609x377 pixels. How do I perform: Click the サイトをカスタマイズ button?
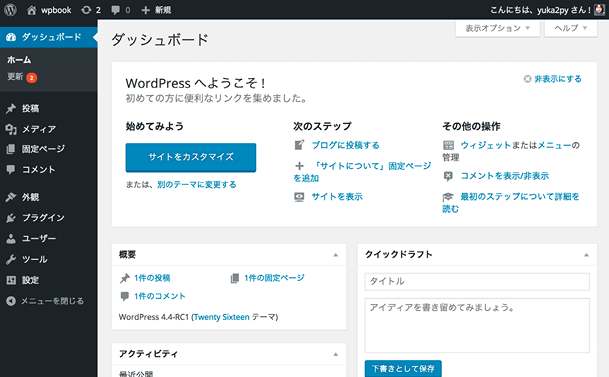tap(191, 157)
